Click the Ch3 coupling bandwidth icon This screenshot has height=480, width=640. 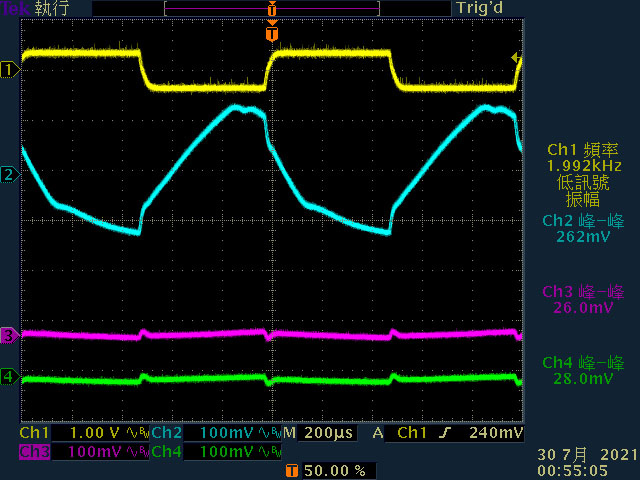[x=138, y=452]
